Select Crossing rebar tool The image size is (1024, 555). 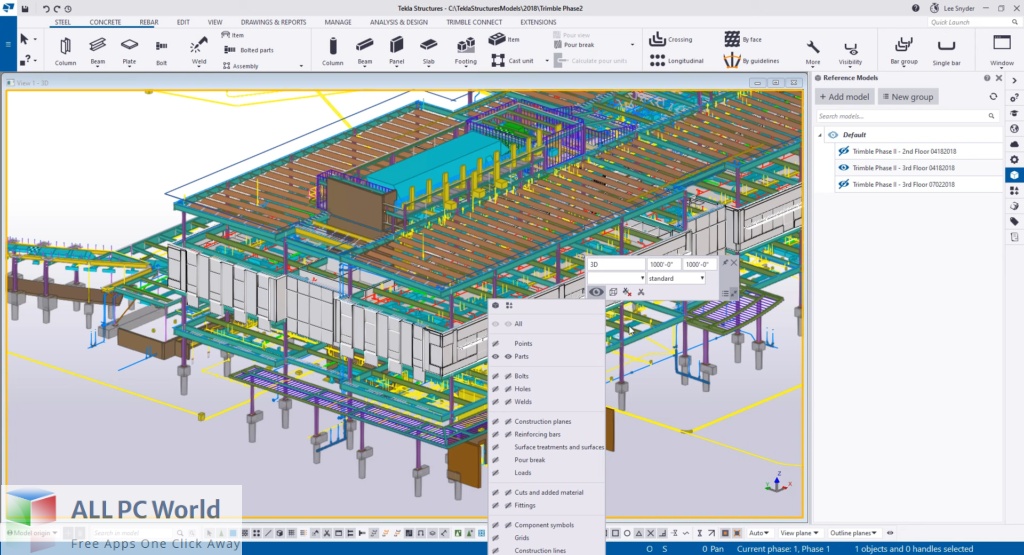(671, 39)
